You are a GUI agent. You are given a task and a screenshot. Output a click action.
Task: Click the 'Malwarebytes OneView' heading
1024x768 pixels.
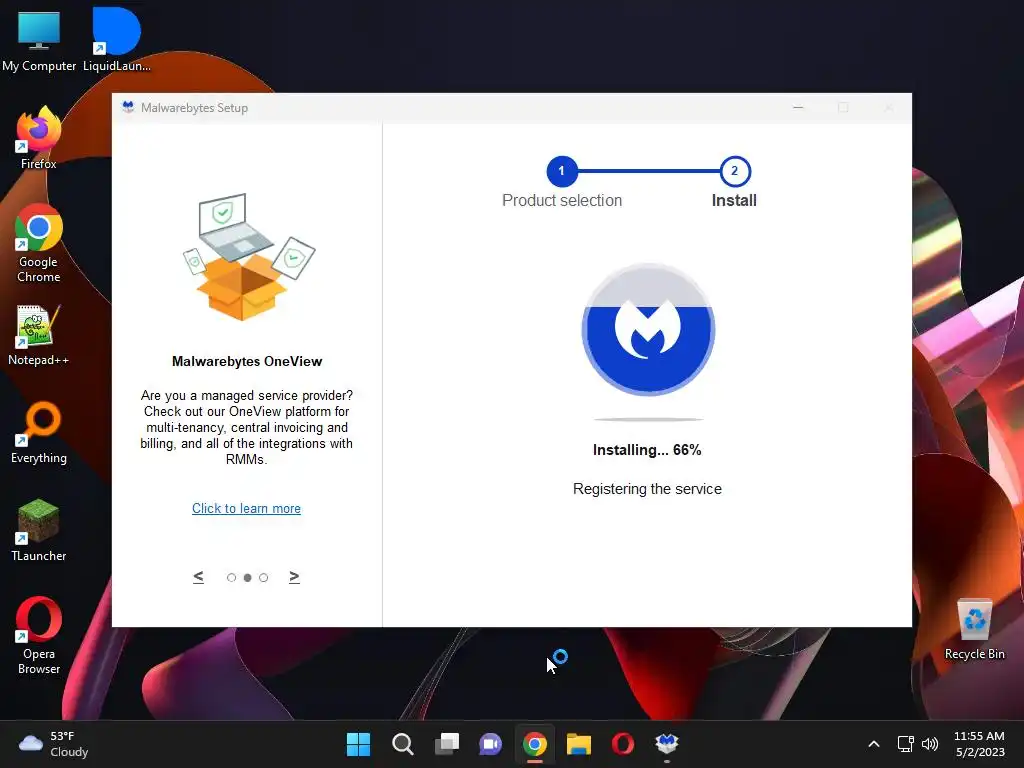click(x=247, y=361)
